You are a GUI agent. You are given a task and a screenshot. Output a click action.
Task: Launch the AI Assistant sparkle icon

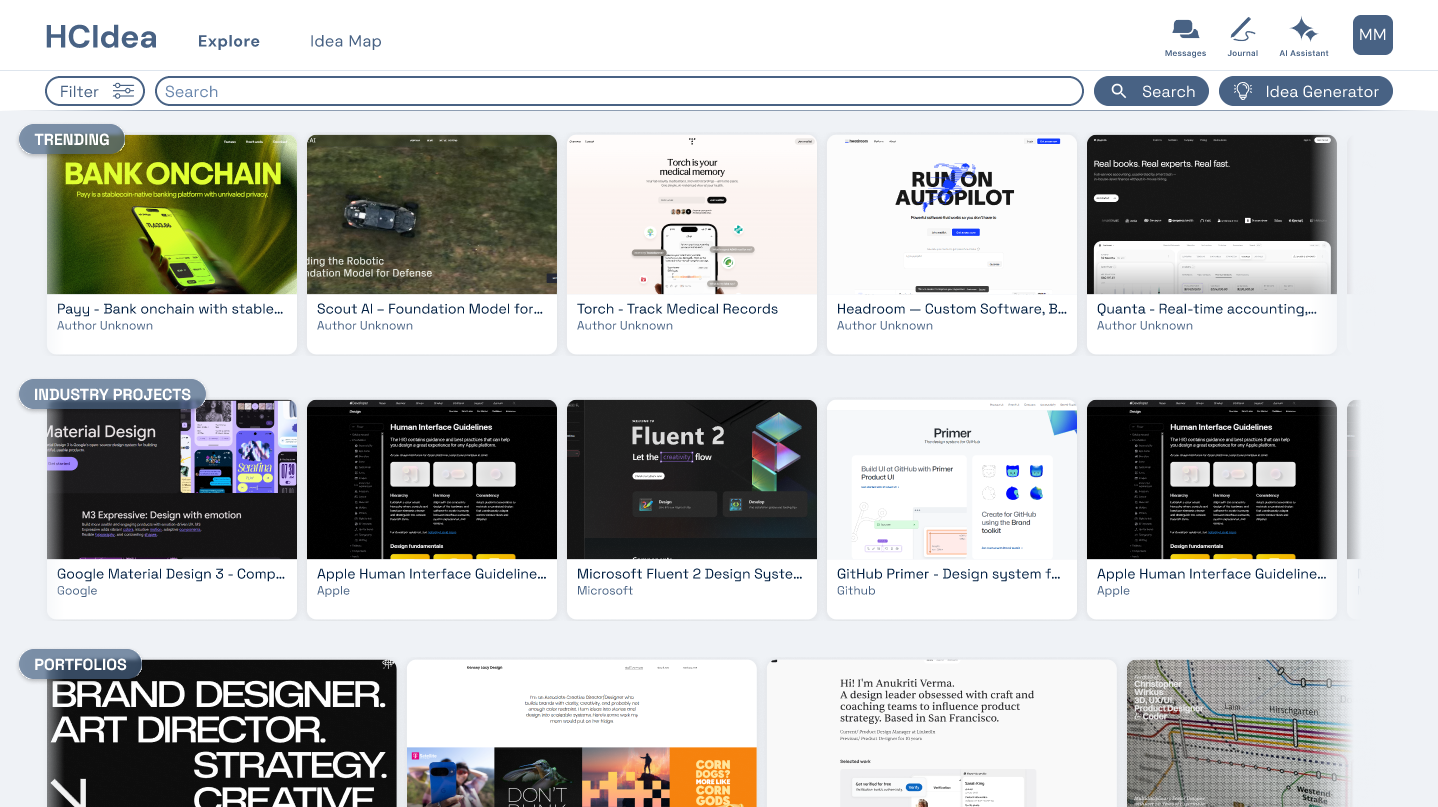coord(1304,37)
